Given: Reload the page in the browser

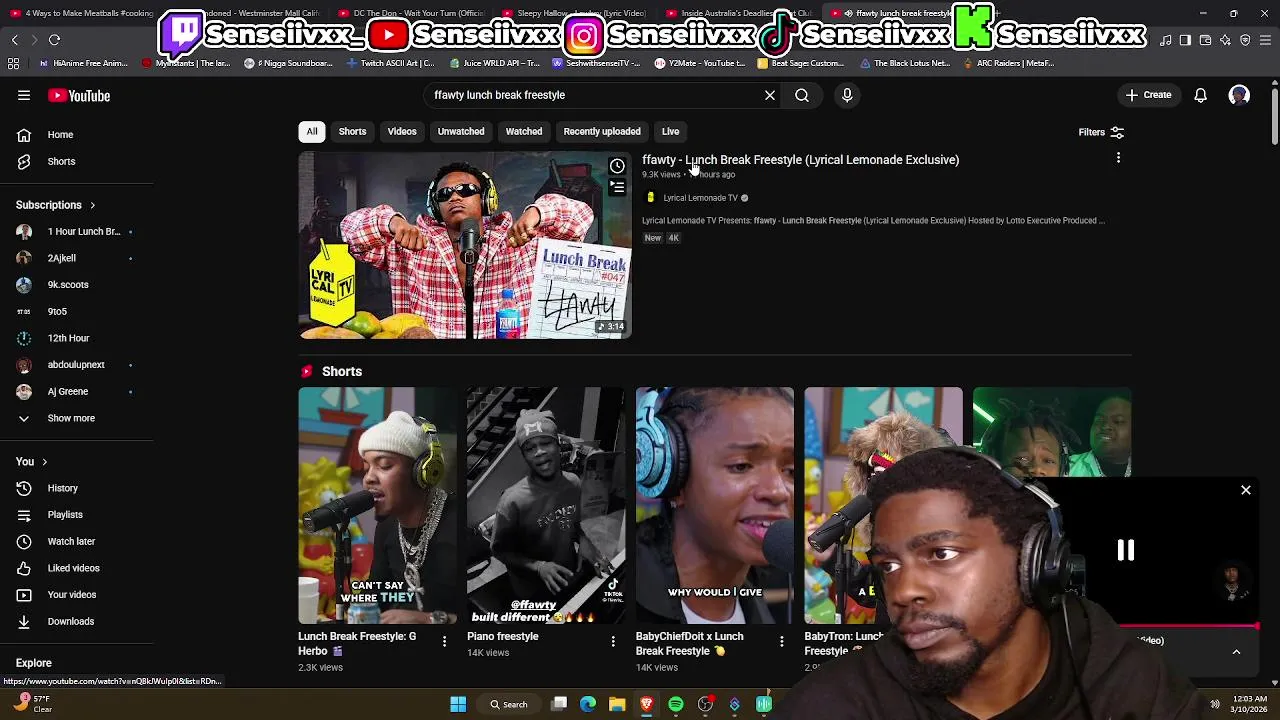Looking at the screenshot, I should click(x=54, y=40).
